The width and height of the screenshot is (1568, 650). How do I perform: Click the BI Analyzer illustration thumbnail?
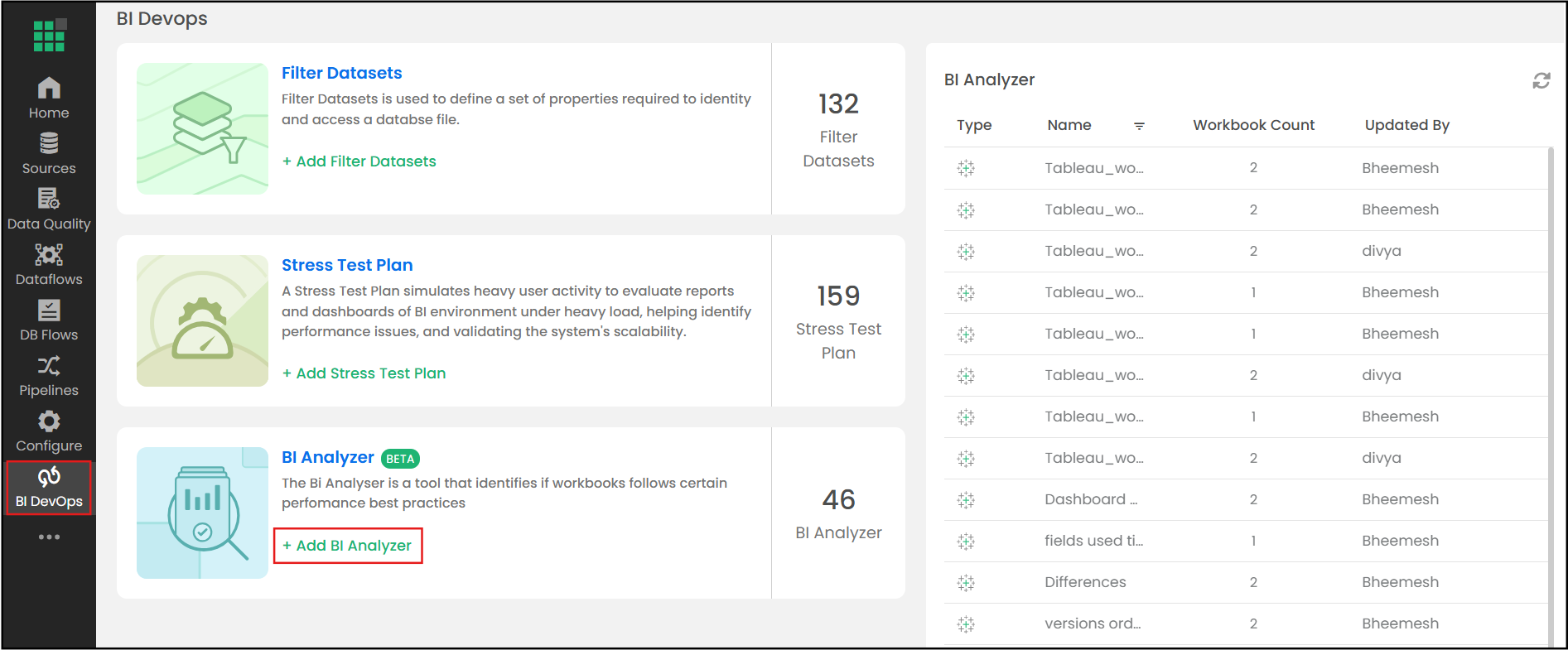pos(202,513)
